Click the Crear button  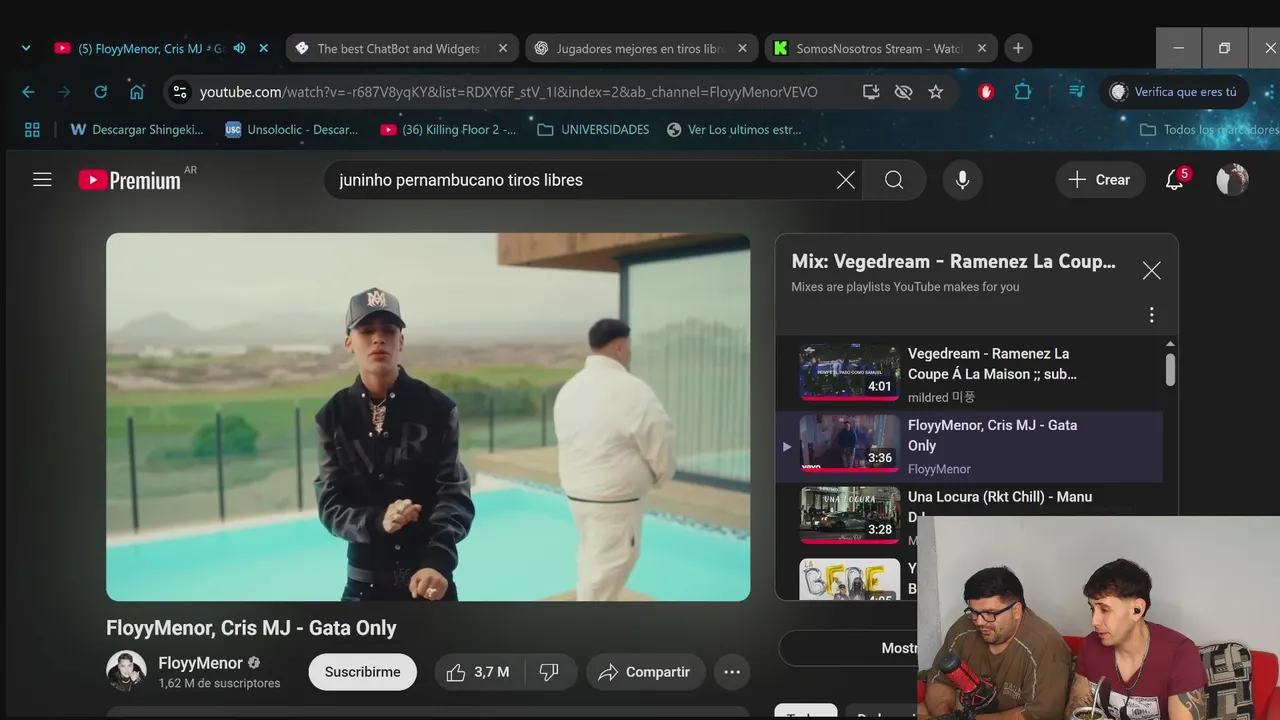(x=1099, y=180)
